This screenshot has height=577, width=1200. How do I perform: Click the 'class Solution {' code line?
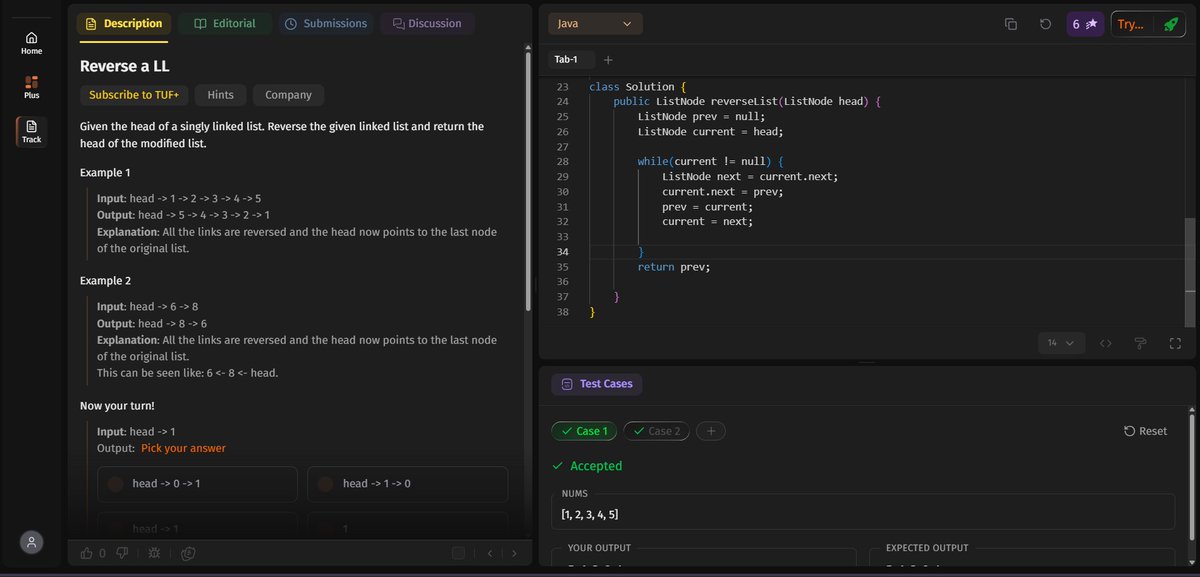(638, 87)
